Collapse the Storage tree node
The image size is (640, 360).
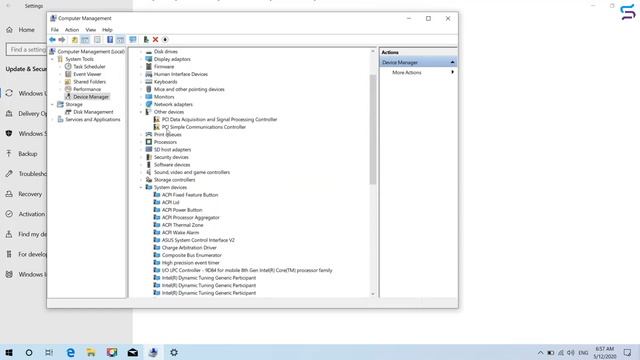pyautogui.click(x=52, y=104)
